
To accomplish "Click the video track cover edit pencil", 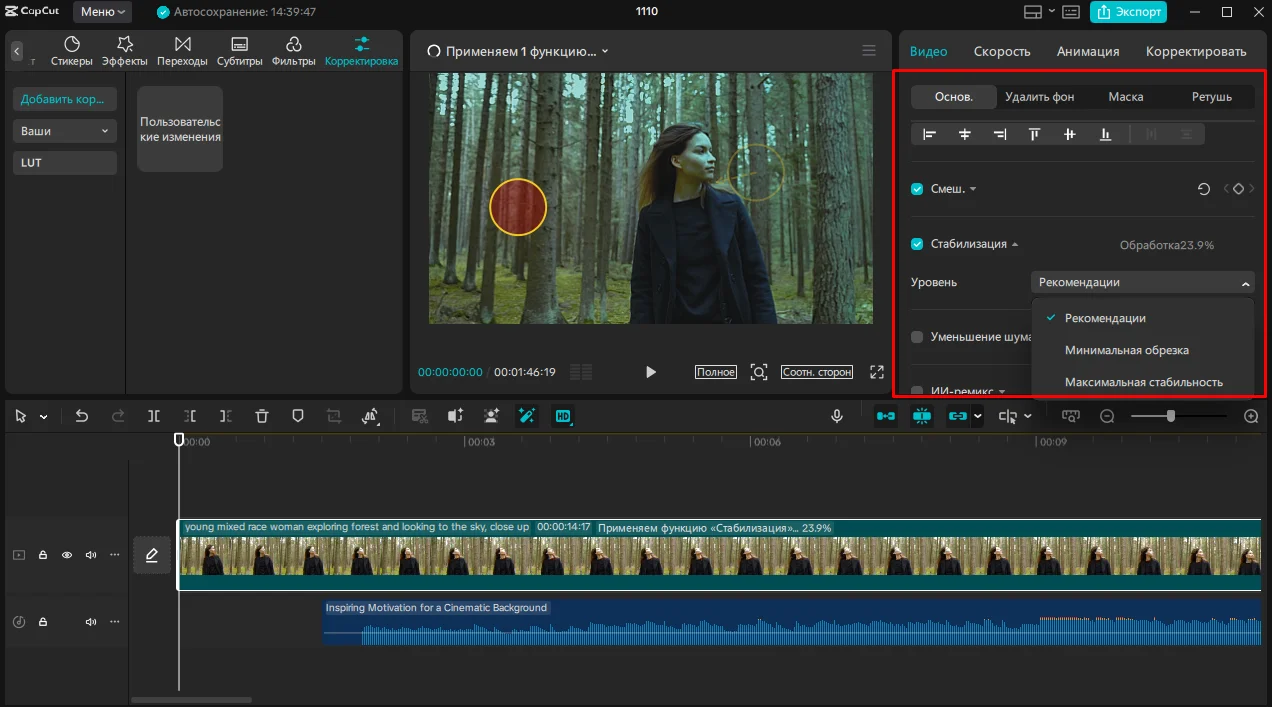I will coord(152,555).
